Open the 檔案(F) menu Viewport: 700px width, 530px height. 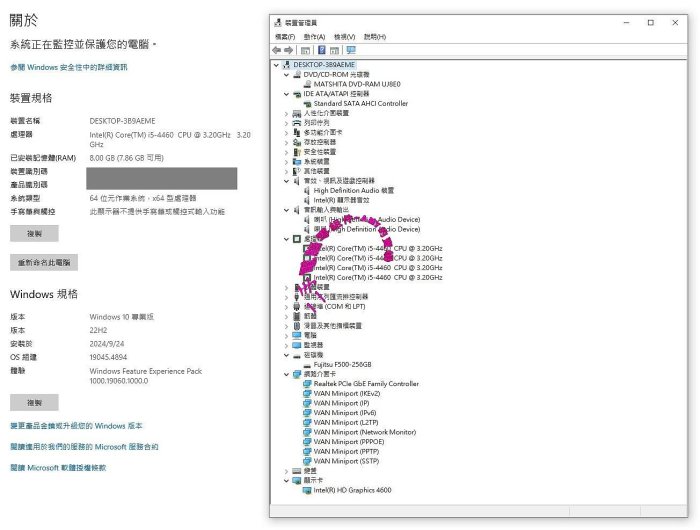pyautogui.click(x=284, y=37)
